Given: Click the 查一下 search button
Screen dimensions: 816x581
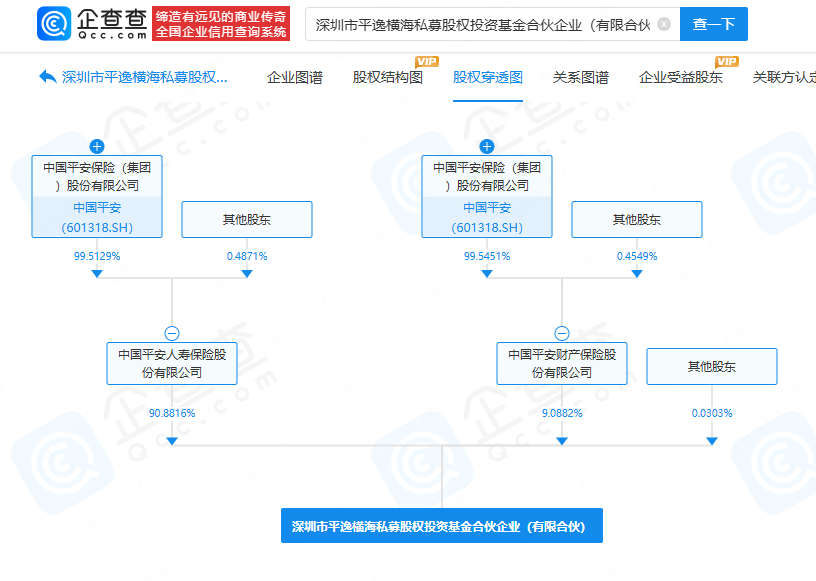Looking at the screenshot, I should click(x=713, y=24).
